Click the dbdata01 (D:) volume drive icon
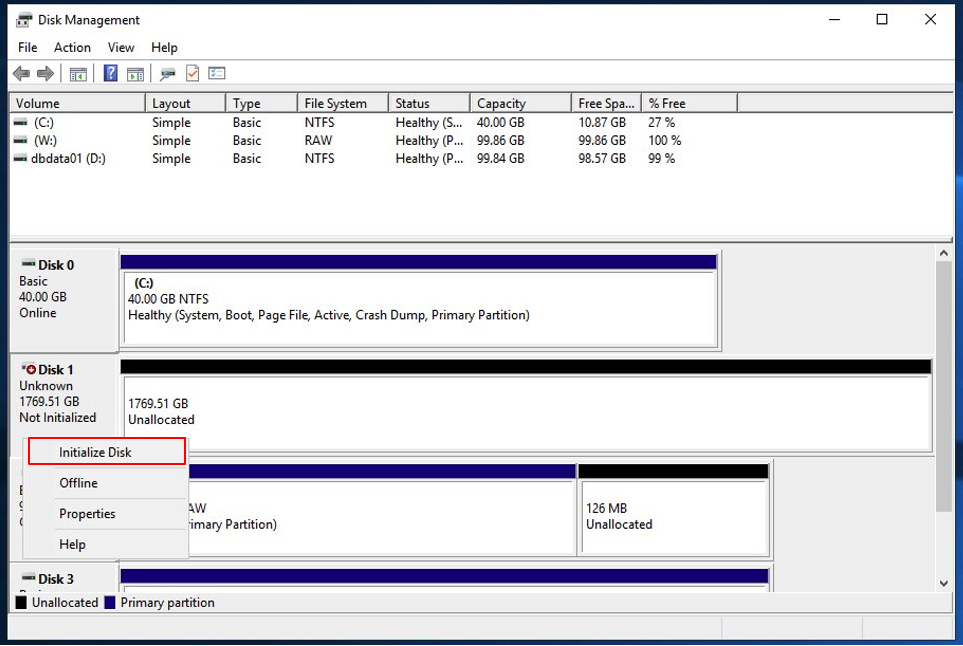 [20, 158]
